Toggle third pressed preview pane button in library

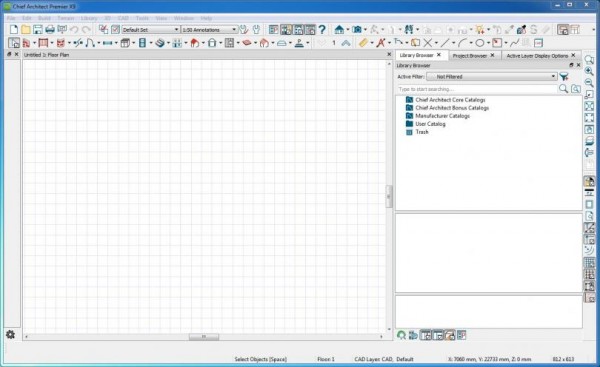[x=450, y=335]
